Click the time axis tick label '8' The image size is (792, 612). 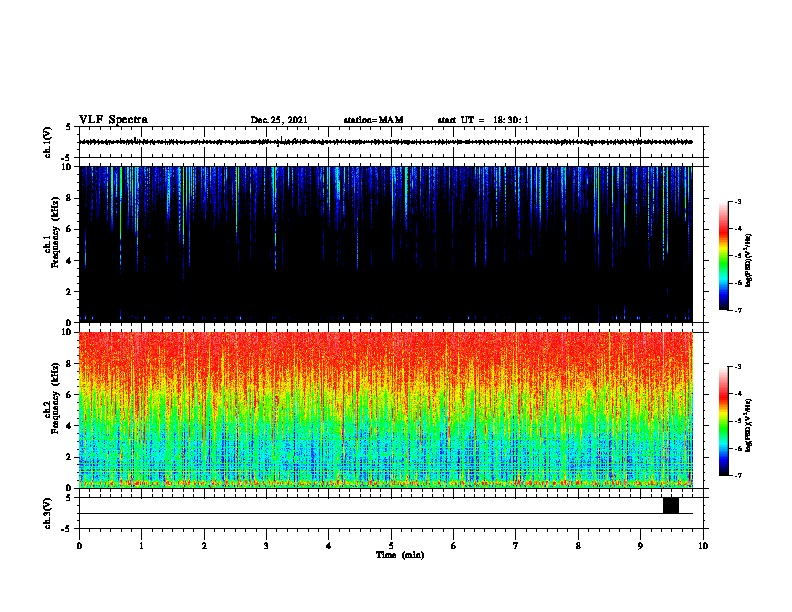pyautogui.click(x=578, y=545)
